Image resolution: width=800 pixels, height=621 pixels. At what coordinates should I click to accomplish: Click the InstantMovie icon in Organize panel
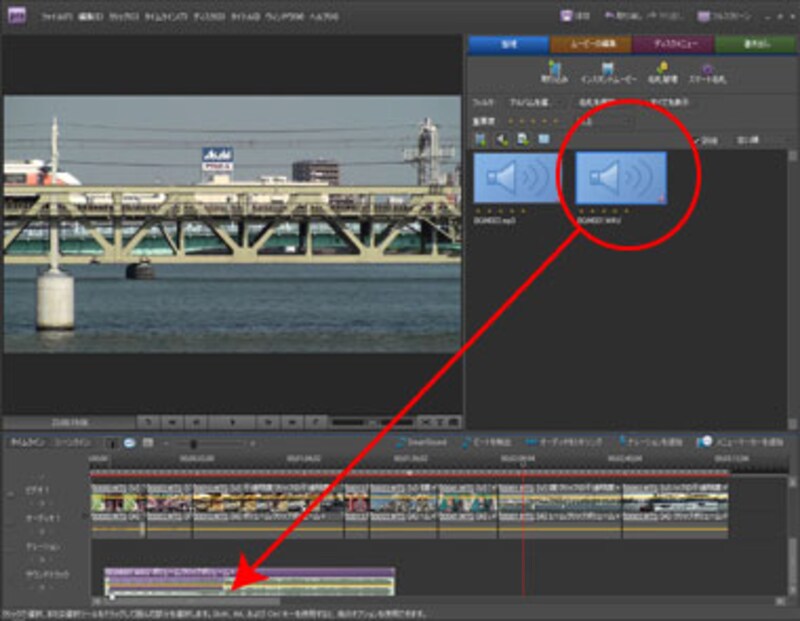606,68
